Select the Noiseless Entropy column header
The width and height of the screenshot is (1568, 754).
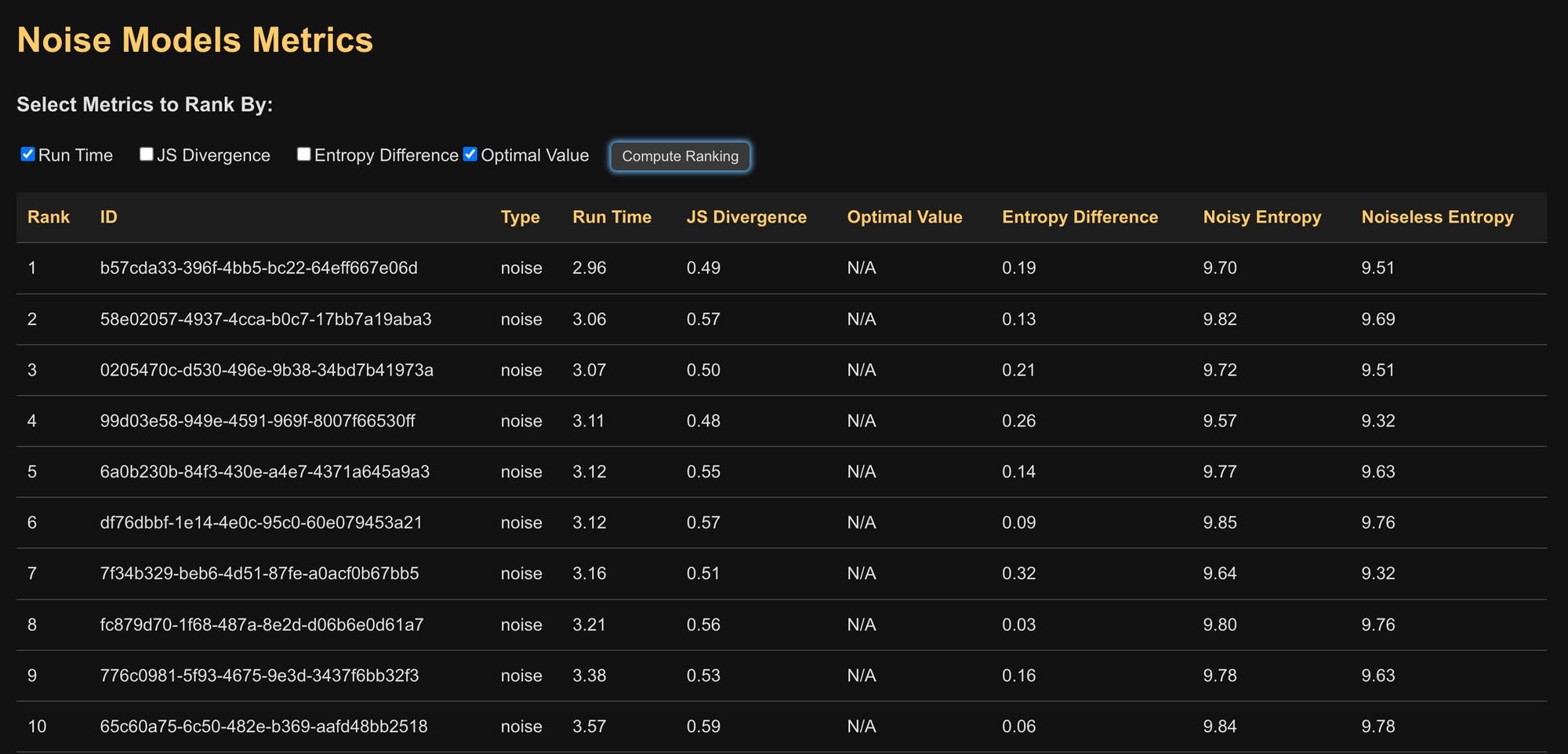click(x=1437, y=217)
